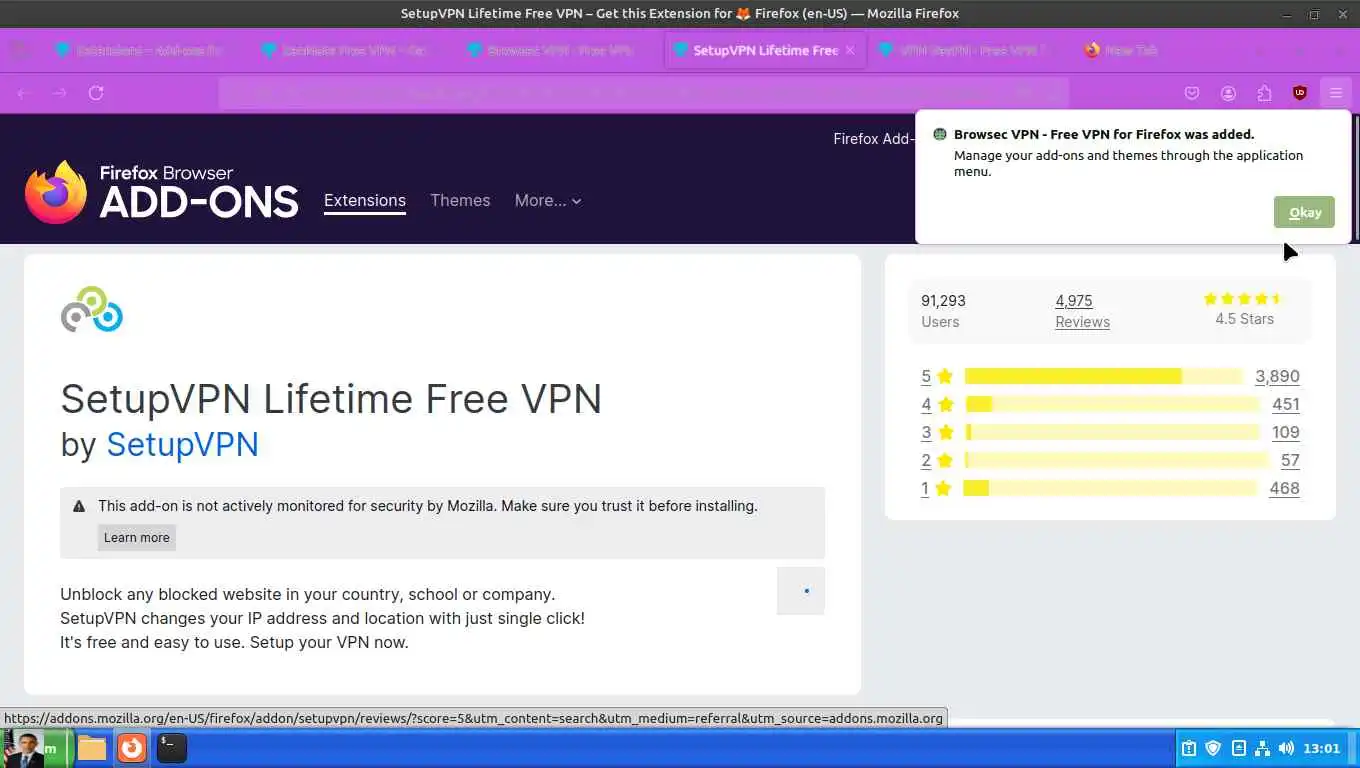Filter reviews by 5 stars link

(926, 376)
